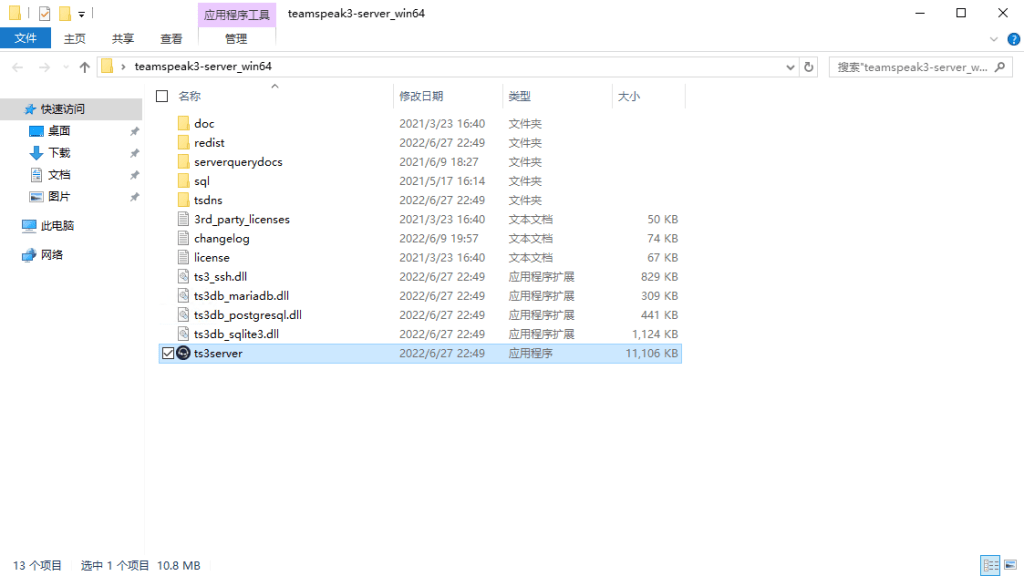This screenshot has height=576, width=1024.
Task: Open the address bar history dropdown
Action: tap(790, 68)
